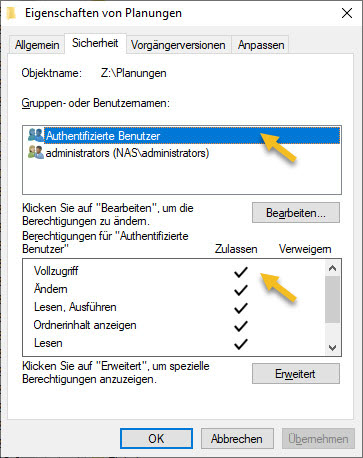Viewport: 363px width, 458px height.
Task: Click the permissions list scroll-up arrow
Action: click(332, 268)
